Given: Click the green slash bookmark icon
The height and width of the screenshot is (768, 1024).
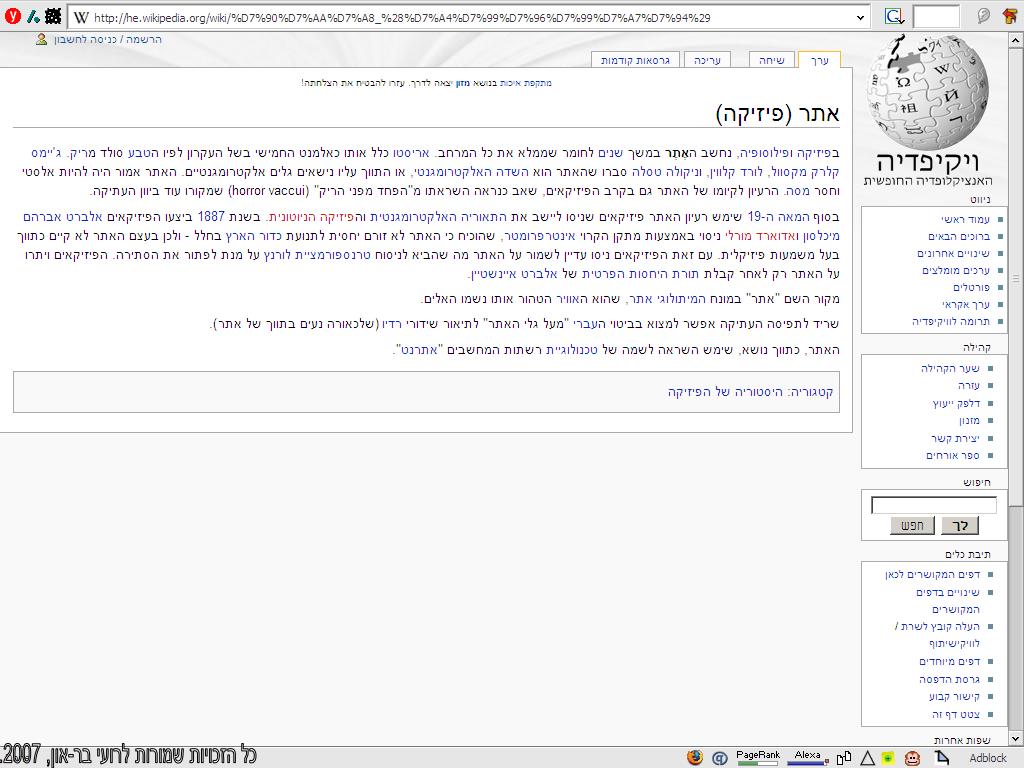Looking at the screenshot, I should click(x=33, y=16).
